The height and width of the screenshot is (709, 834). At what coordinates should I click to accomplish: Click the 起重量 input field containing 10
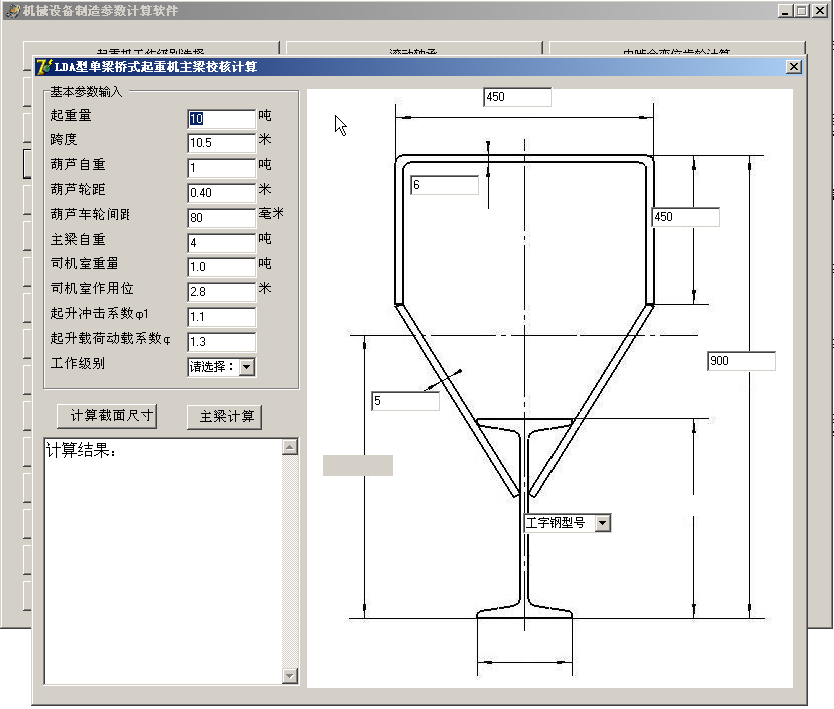[222, 119]
